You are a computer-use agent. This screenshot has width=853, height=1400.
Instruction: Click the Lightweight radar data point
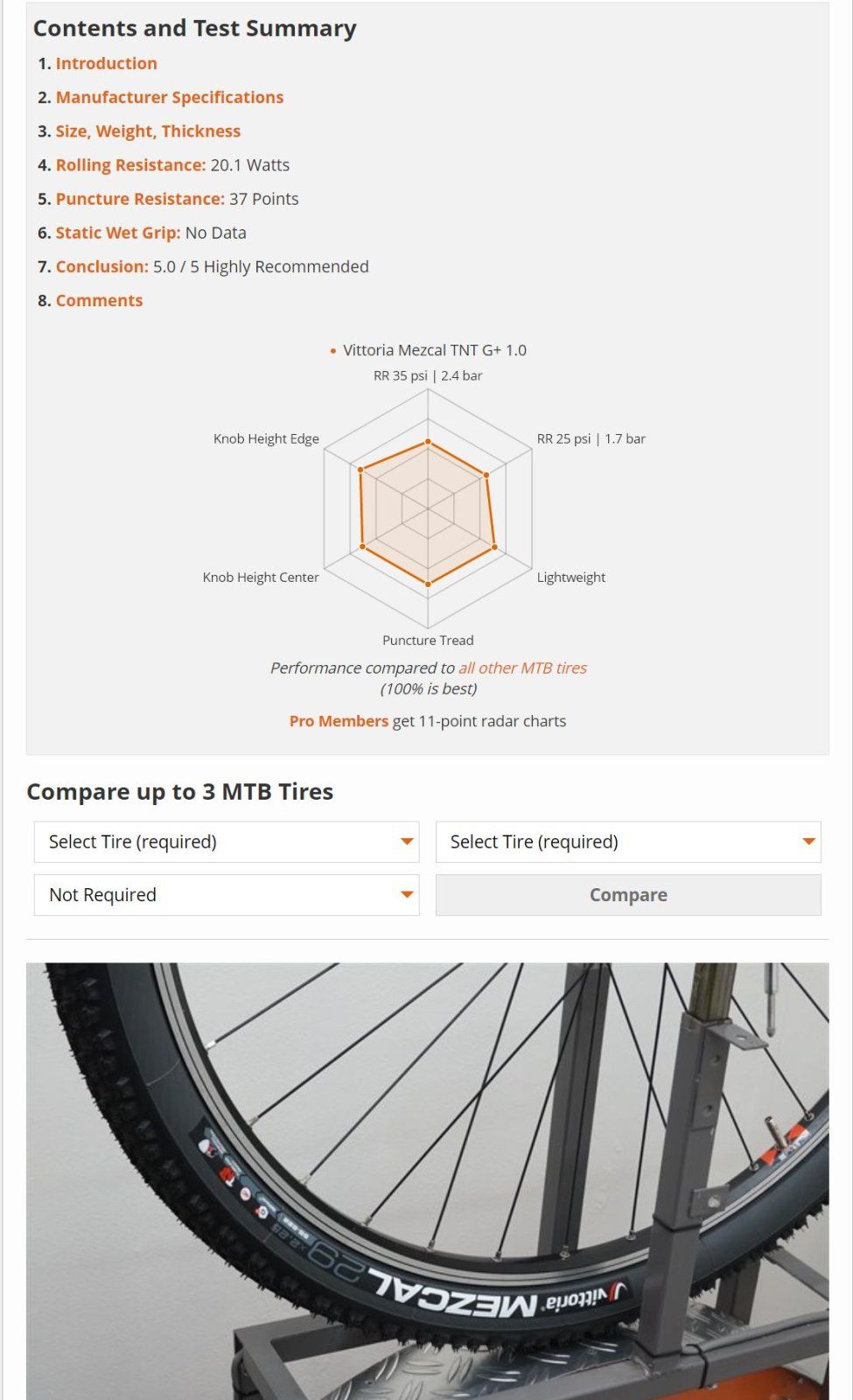click(494, 547)
